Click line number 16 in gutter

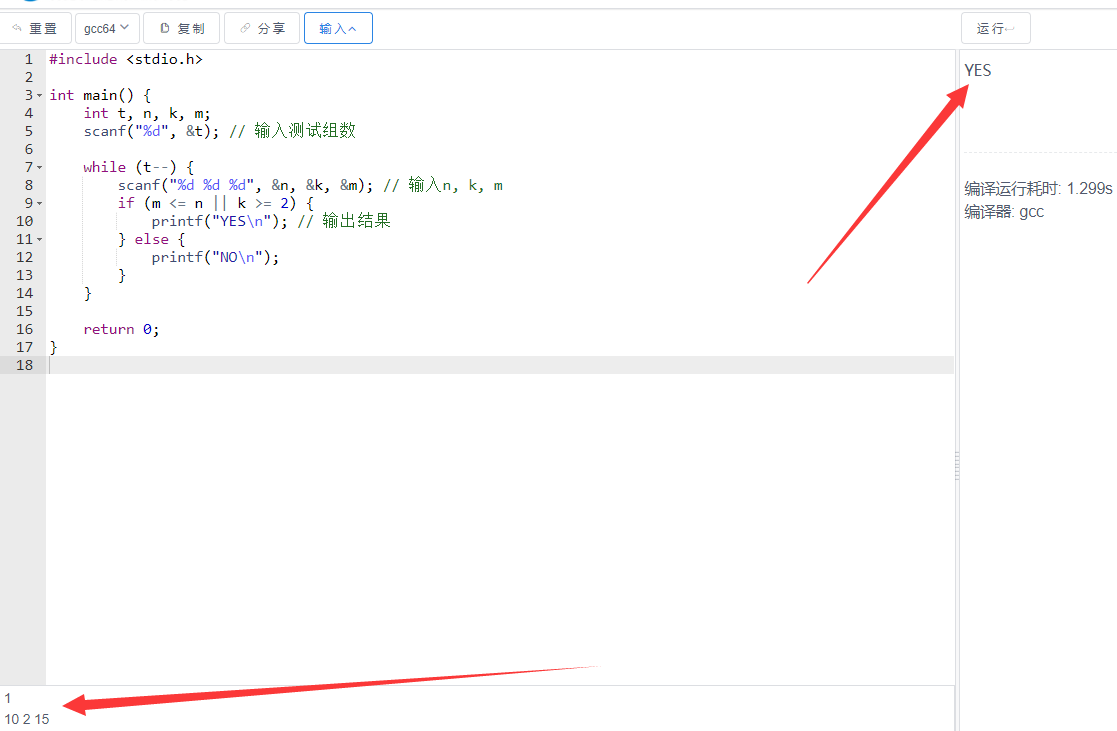coord(24,329)
